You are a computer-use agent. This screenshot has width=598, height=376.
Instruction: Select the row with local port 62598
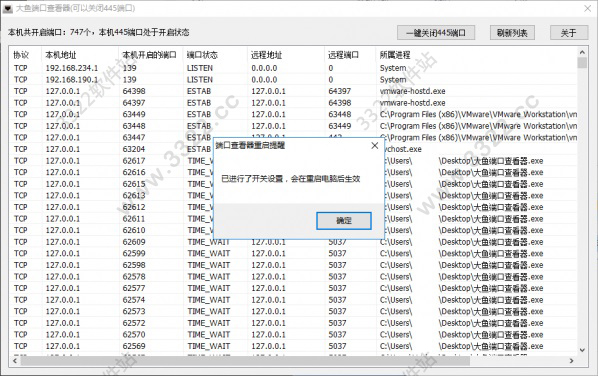(293, 265)
